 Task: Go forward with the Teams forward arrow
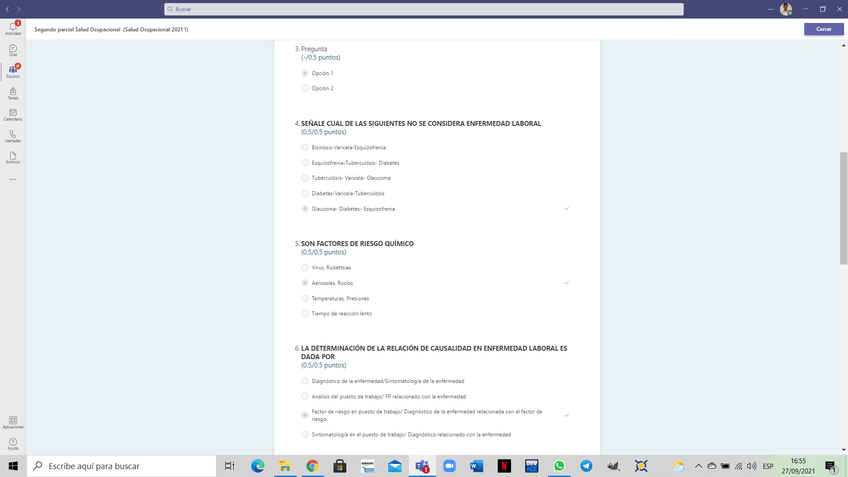[x=18, y=9]
